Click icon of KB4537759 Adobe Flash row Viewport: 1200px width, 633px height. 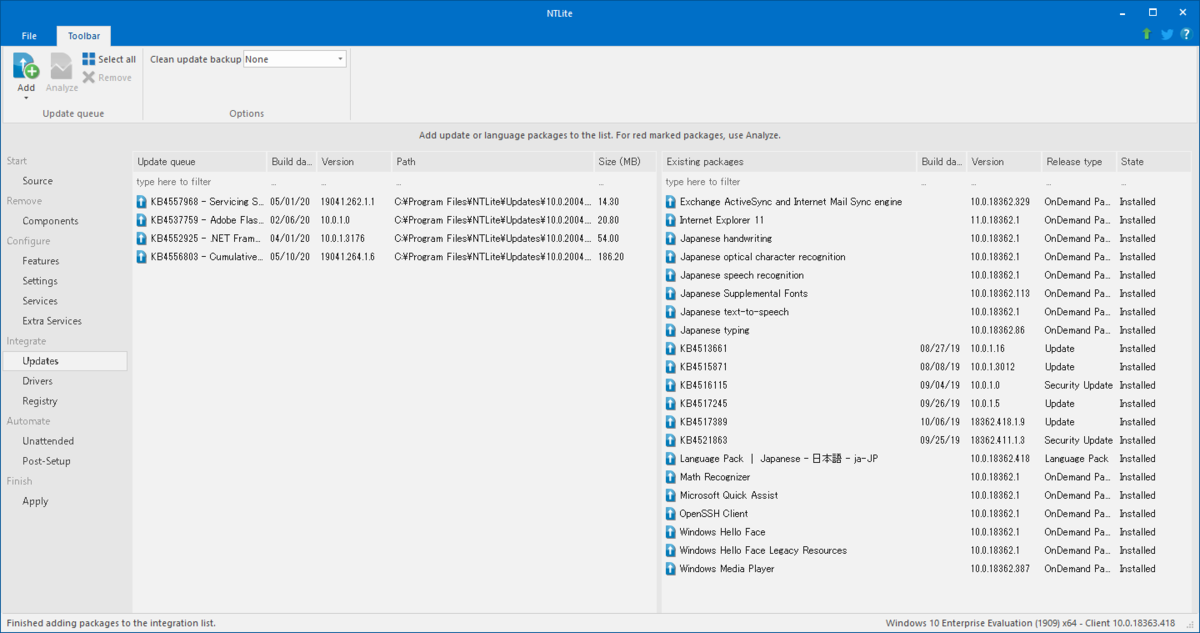coord(142,220)
